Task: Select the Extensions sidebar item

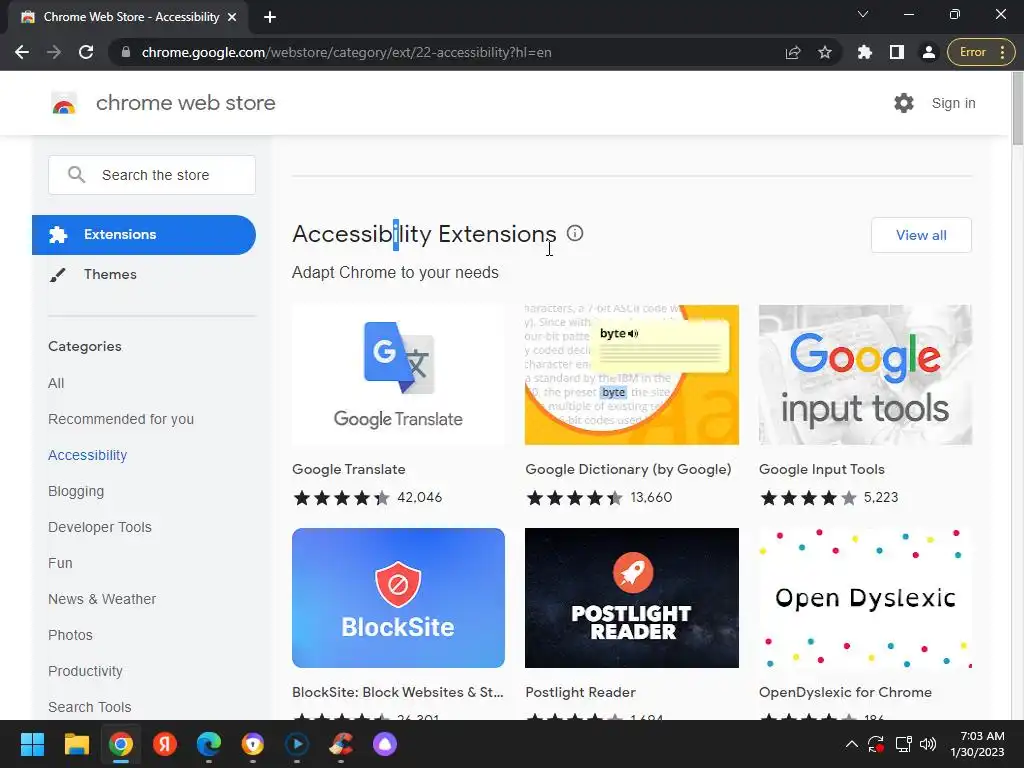Action: 144,234
